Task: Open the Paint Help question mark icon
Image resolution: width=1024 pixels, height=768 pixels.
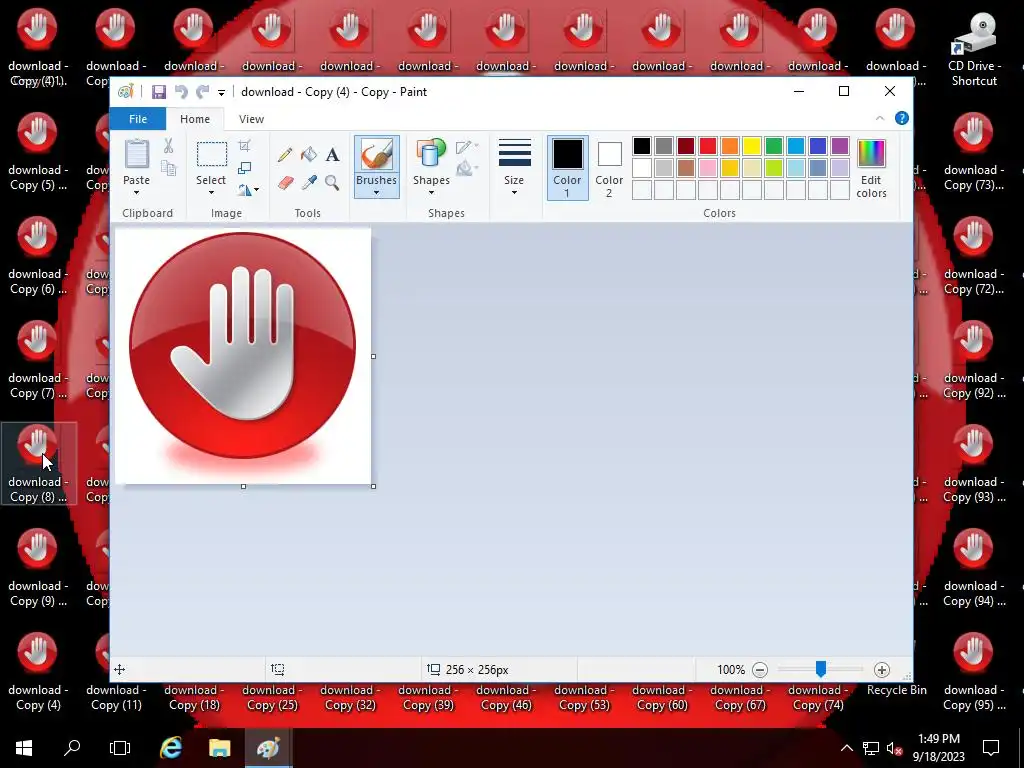Action: click(902, 118)
